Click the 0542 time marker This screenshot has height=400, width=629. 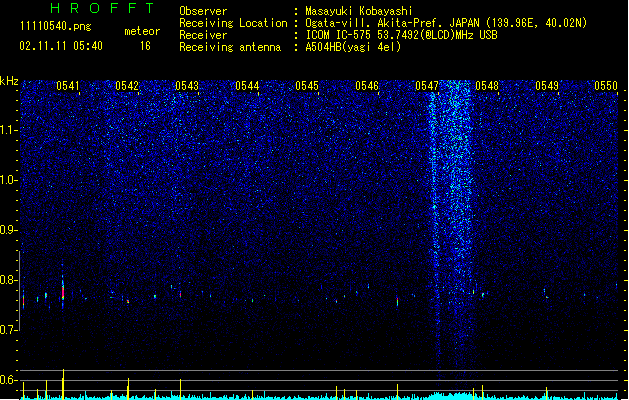point(127,86)
